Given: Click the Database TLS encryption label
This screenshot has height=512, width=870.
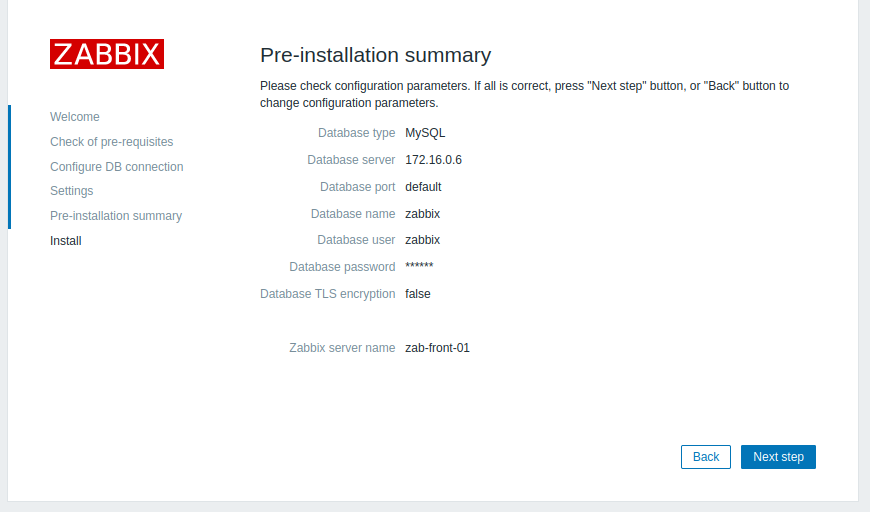Looking at the screenshot, I should point(327,294).
